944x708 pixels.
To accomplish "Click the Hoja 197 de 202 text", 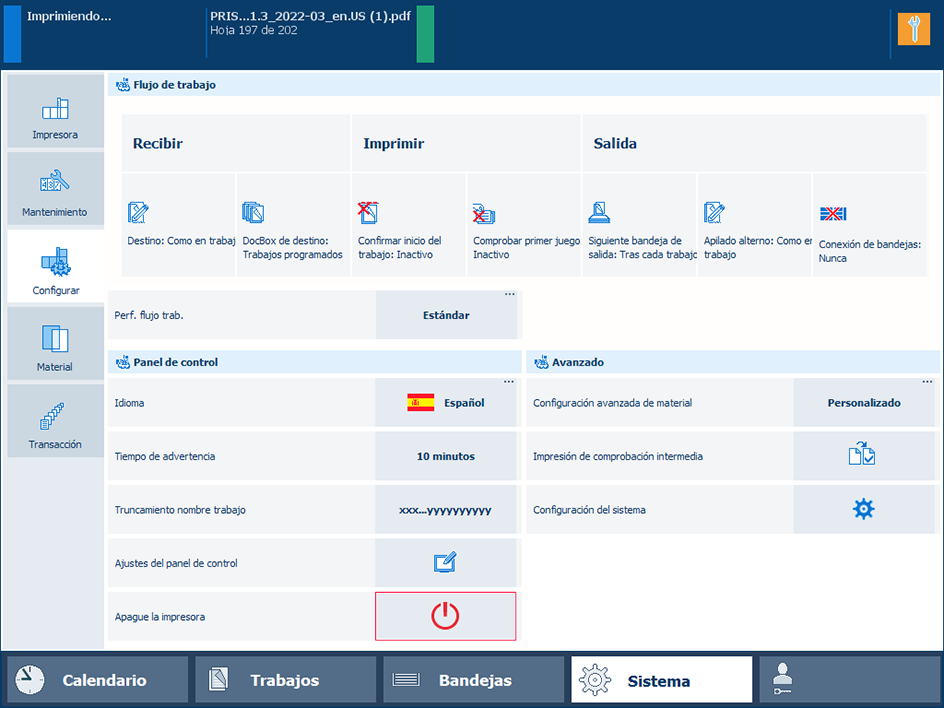I will [253, 30].
